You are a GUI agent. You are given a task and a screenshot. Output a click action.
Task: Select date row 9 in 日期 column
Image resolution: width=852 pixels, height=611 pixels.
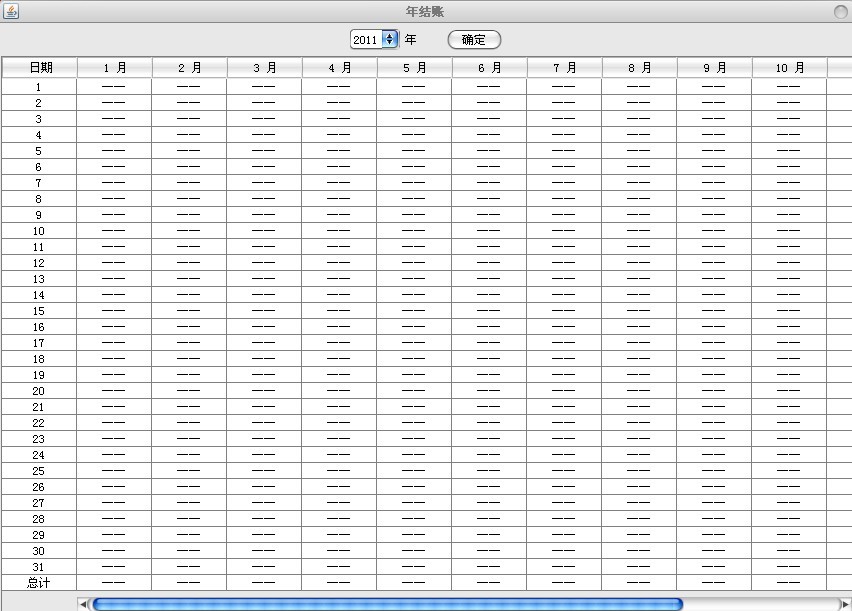[39, 215]
